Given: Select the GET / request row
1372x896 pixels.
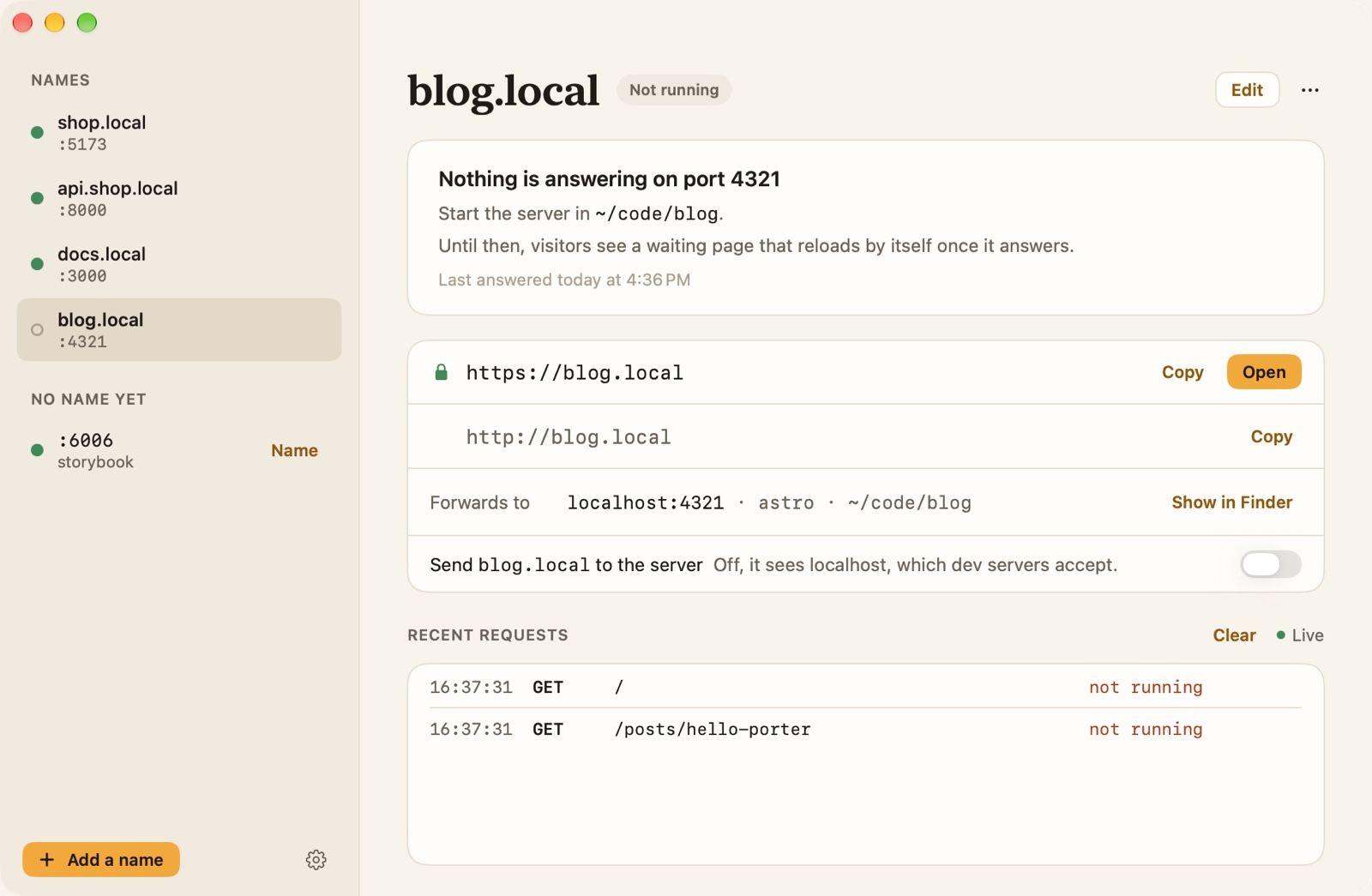Looking at the screenshot, I should click(x=866, y=687).
